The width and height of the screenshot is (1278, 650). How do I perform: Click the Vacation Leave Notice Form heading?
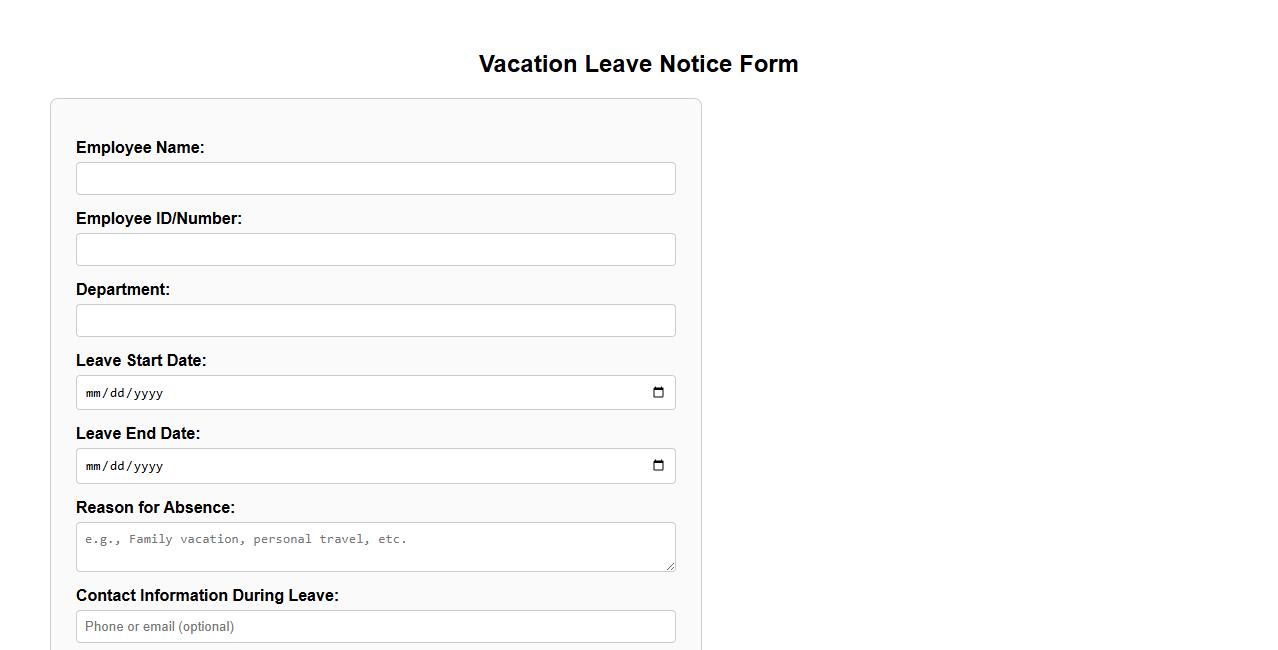[x=638, y=63]
